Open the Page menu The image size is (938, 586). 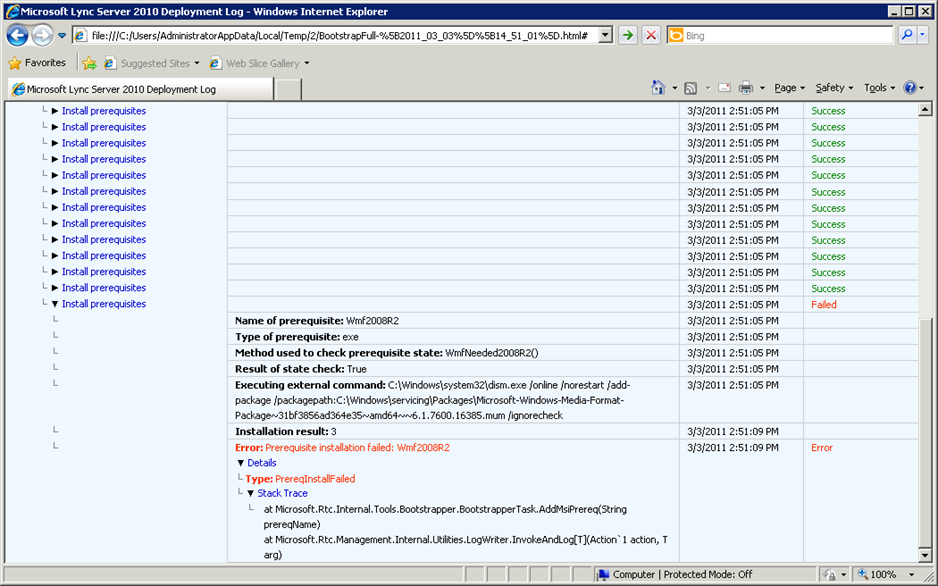pos(790,88)
